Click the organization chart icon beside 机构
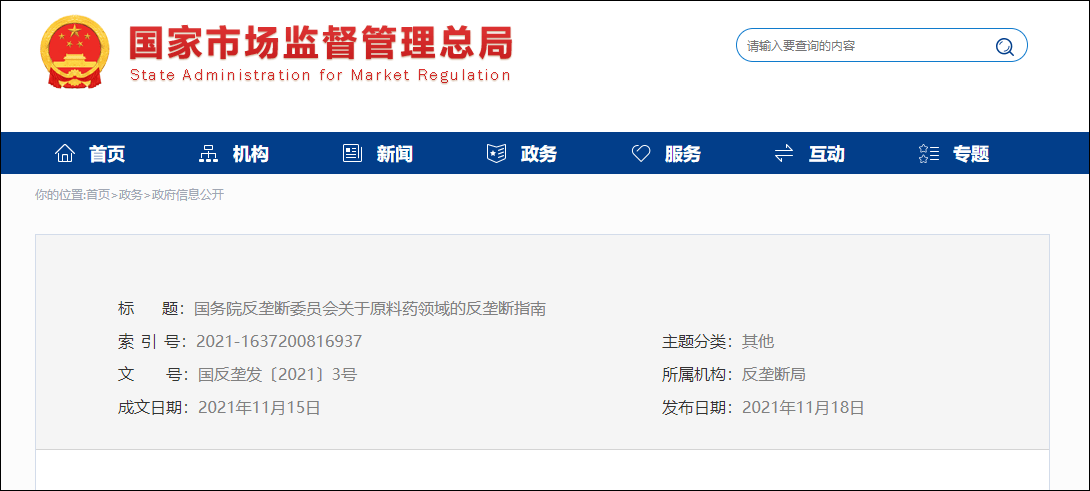Viewport: 1090px width, 491px height. coord(209,154)
